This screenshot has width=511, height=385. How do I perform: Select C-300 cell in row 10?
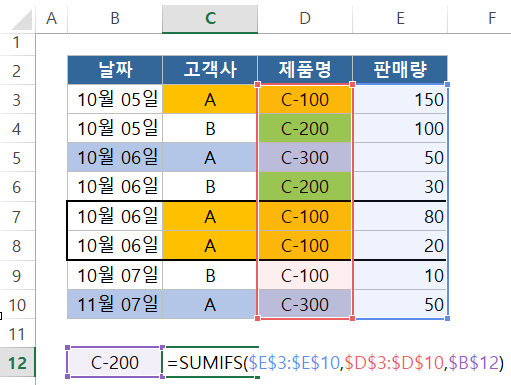(305, 304)
